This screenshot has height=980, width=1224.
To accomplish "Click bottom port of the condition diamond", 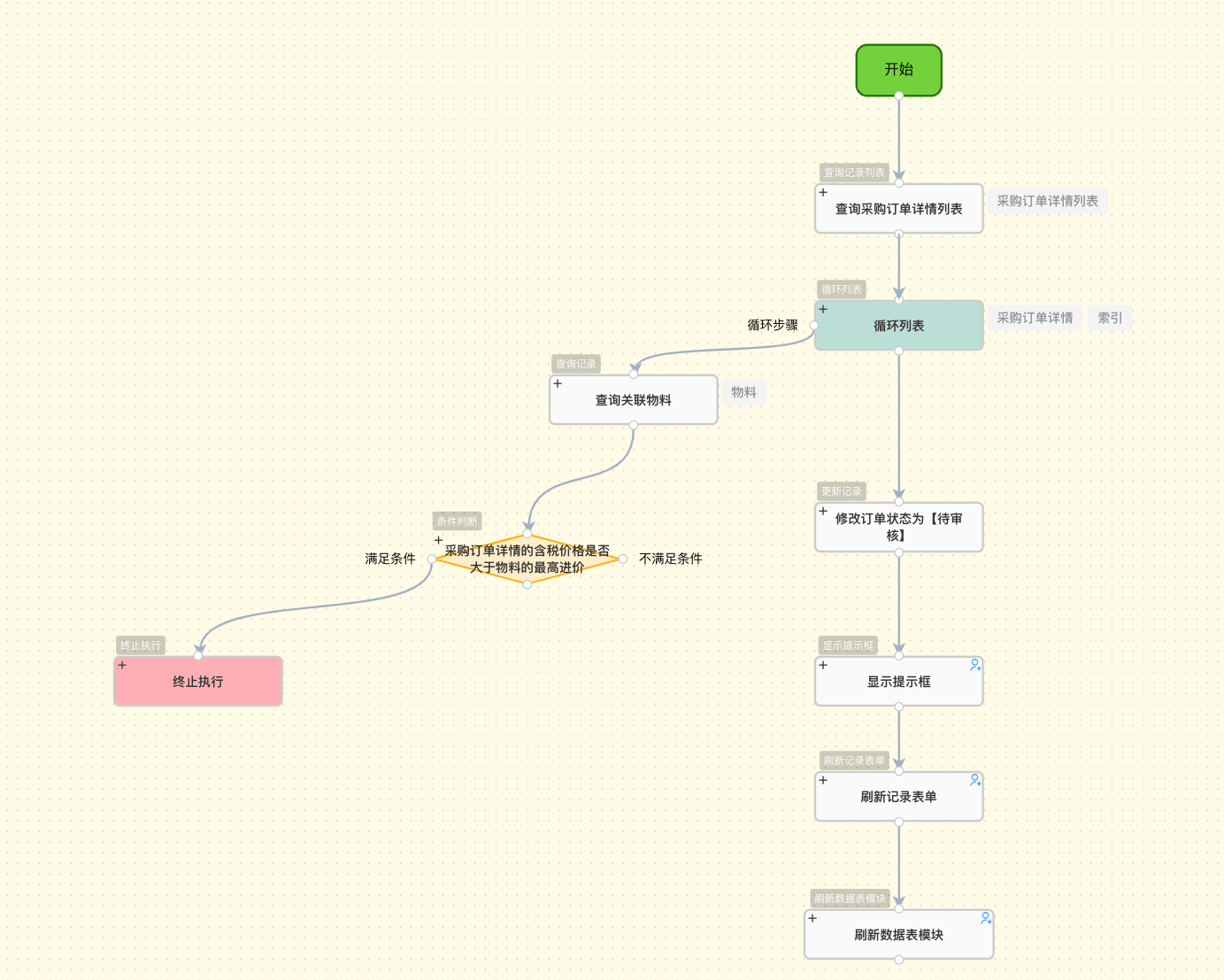I will click(527, 584).
